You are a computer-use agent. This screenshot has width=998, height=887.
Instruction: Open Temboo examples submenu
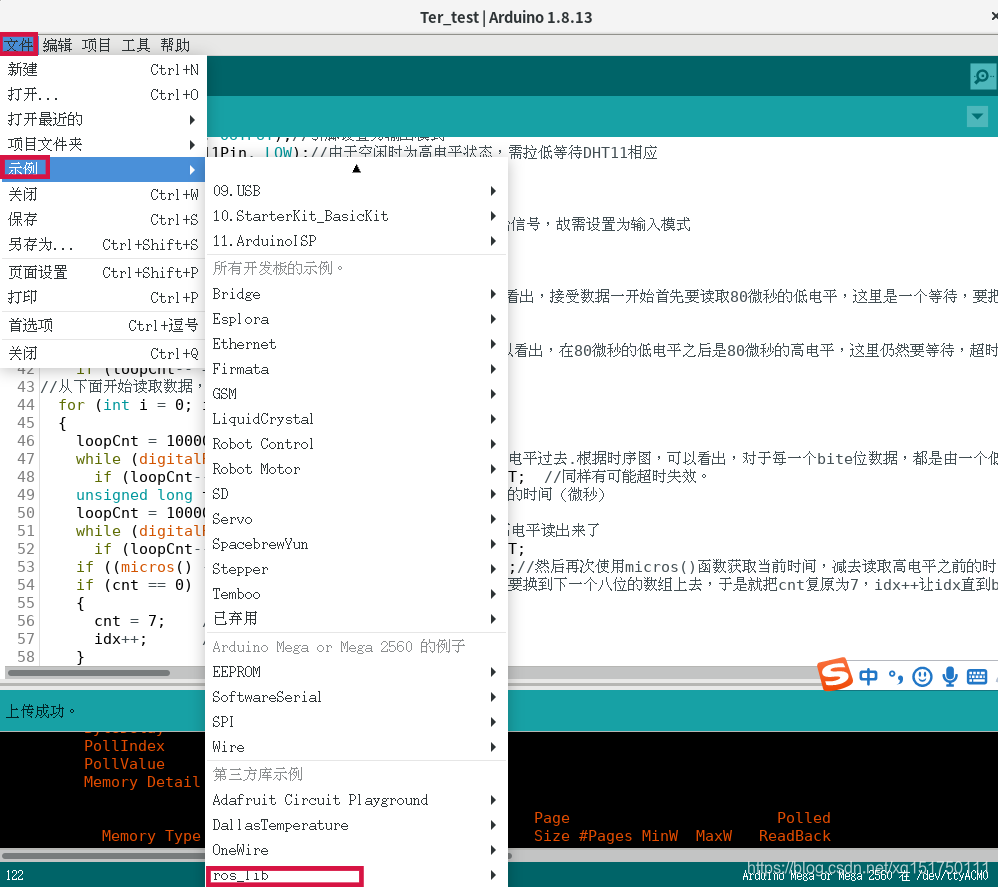(x=356, y=594)
